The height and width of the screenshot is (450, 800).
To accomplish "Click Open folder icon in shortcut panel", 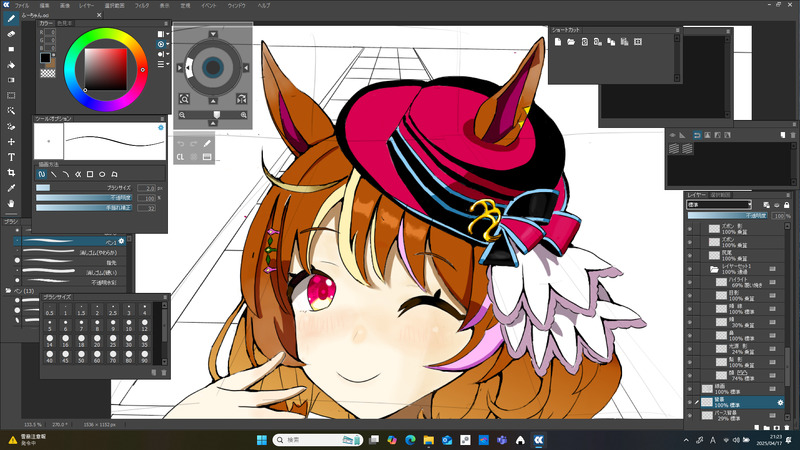I will (571, 42).
